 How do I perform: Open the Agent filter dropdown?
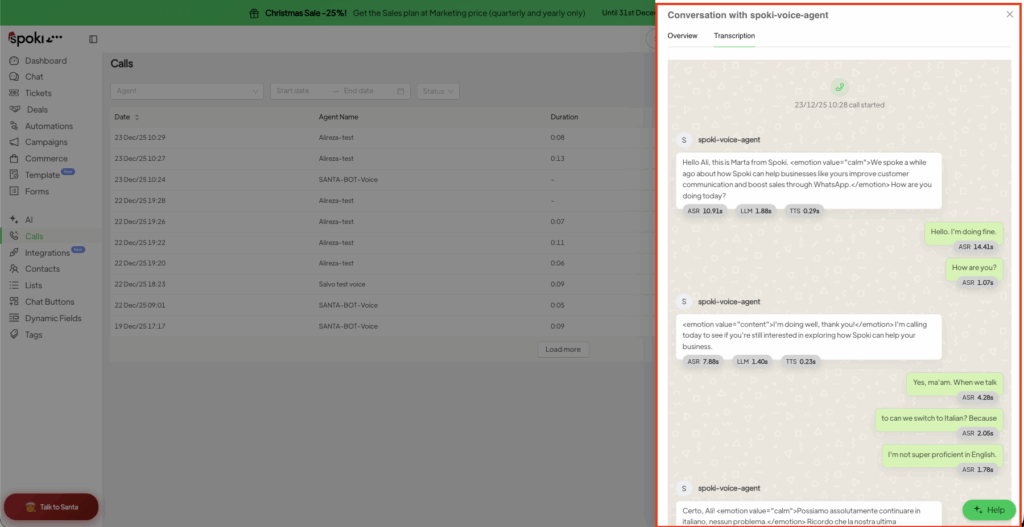[x=186, y=91]
